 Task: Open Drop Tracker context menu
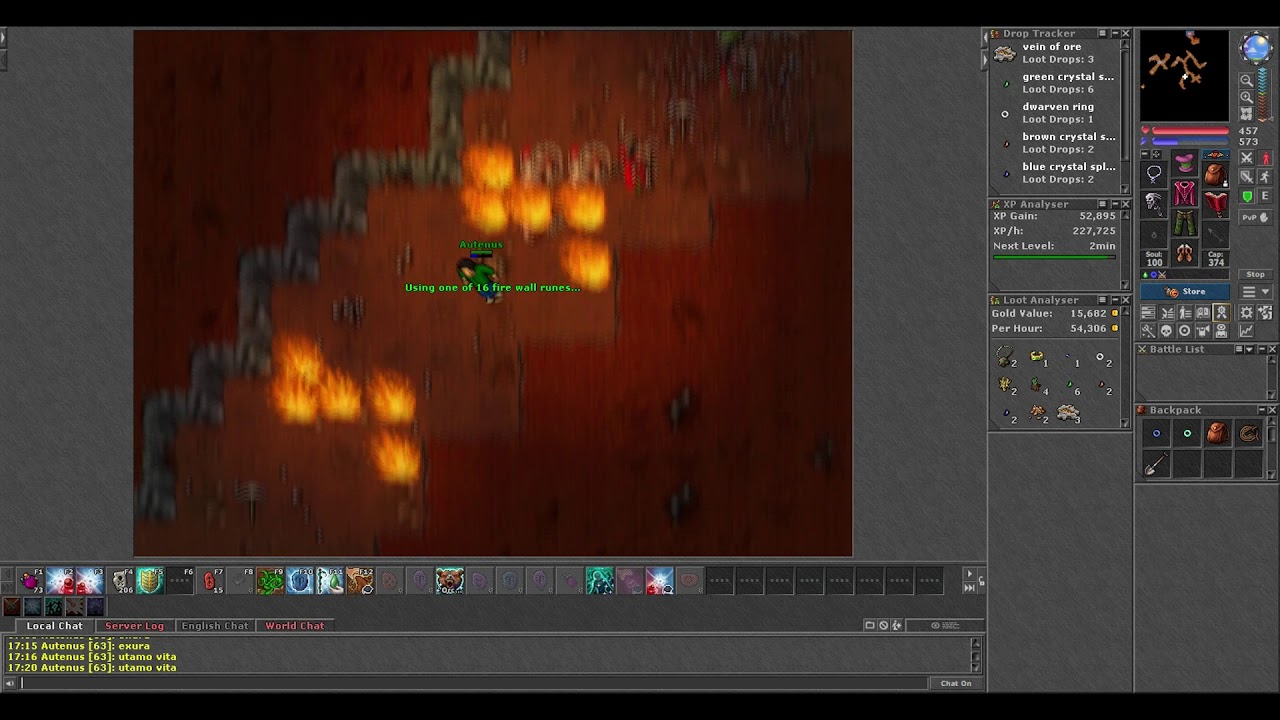pyautogui.click(x=1102, y=33)
